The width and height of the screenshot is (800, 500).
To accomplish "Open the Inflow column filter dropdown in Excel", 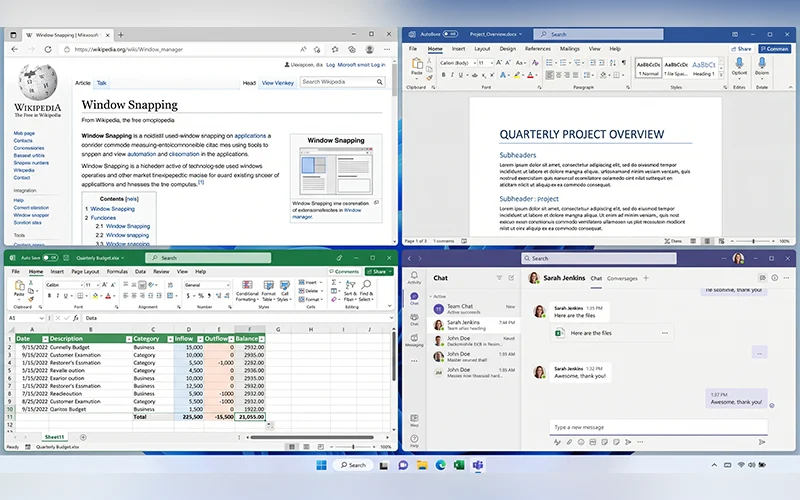I will tap(200, 339).
